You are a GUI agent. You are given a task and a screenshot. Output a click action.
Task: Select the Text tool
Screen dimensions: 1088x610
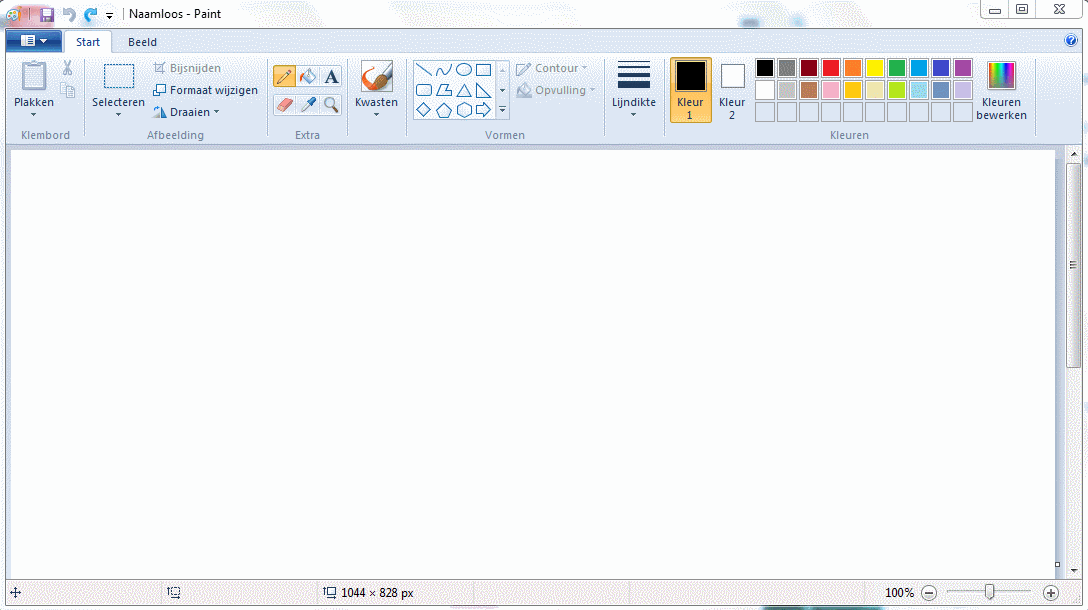(331, 77)
